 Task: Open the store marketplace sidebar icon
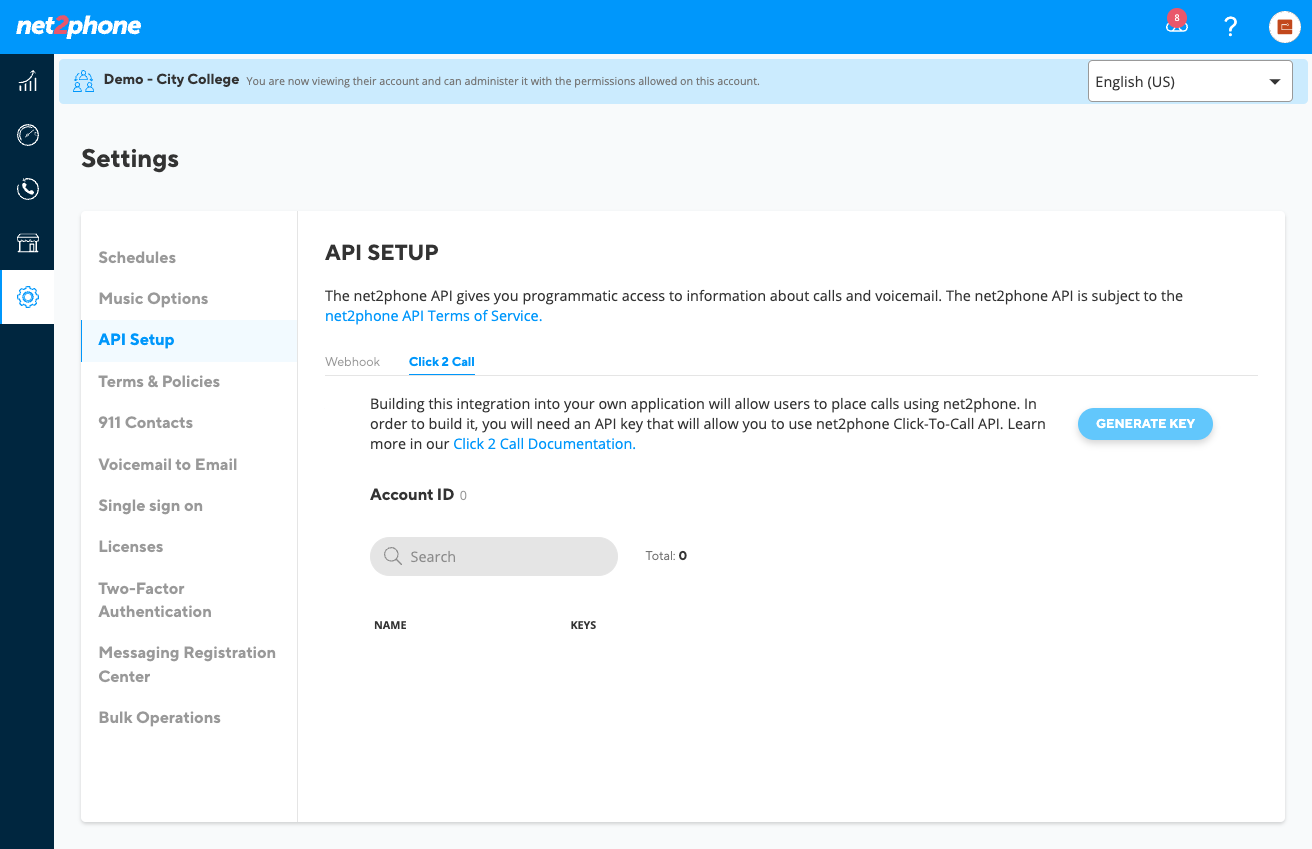pyautogui.click(x=28, y=243)
